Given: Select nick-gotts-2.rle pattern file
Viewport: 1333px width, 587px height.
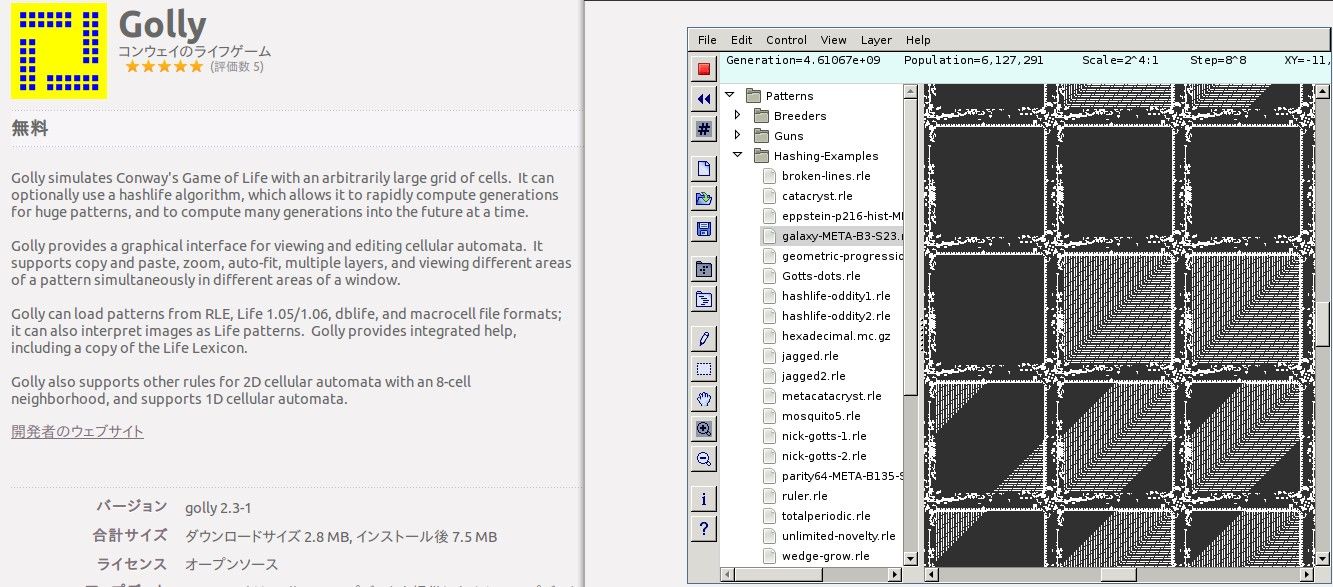Looking at the screenshot, I should 824,456.
